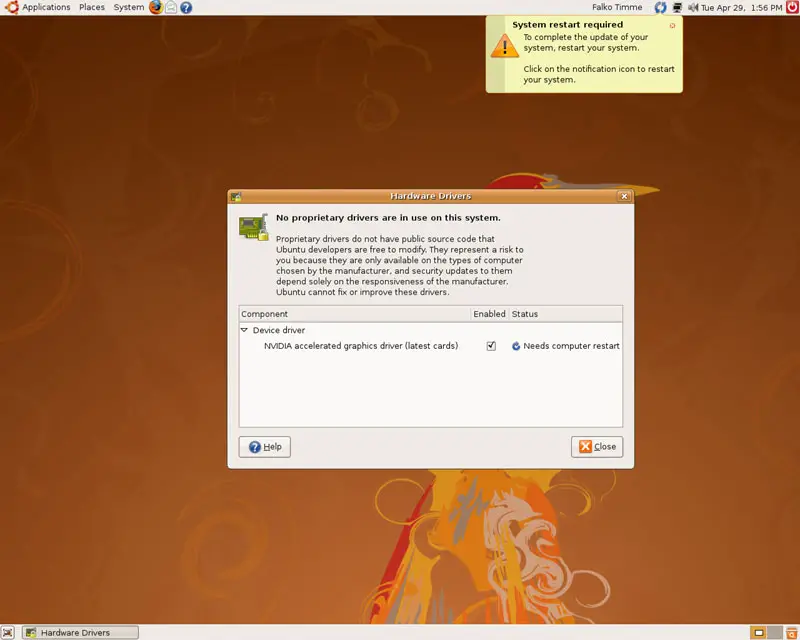The width and height of the screenshot is (800, 640).
Task: Launch Firefox from the top panel
Action: (x=156, y=7)
